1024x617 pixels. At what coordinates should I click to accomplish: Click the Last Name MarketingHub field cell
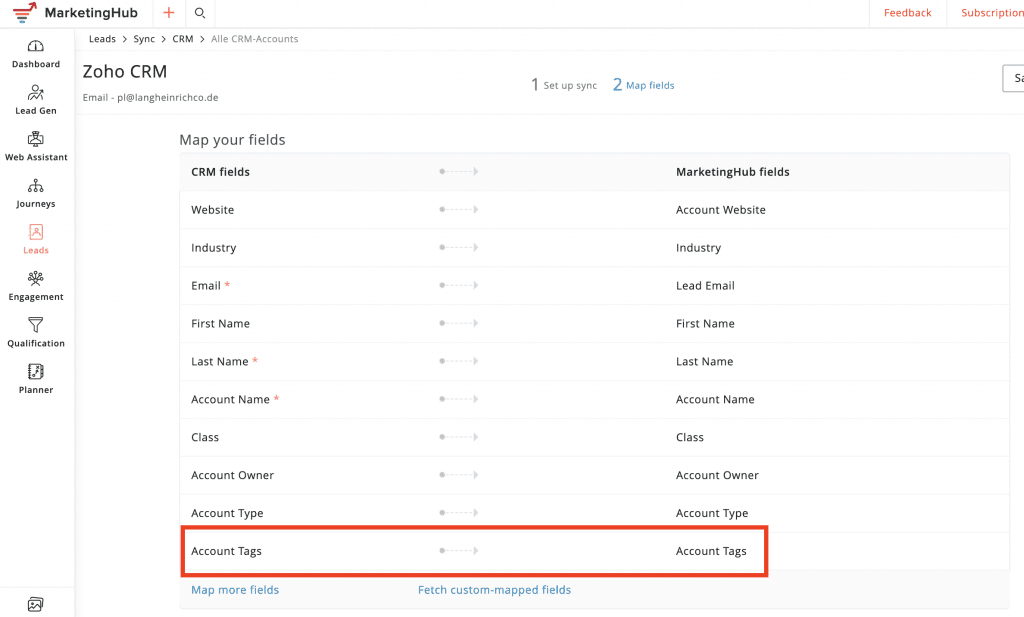pyautogui.click(x=705, y=361)
